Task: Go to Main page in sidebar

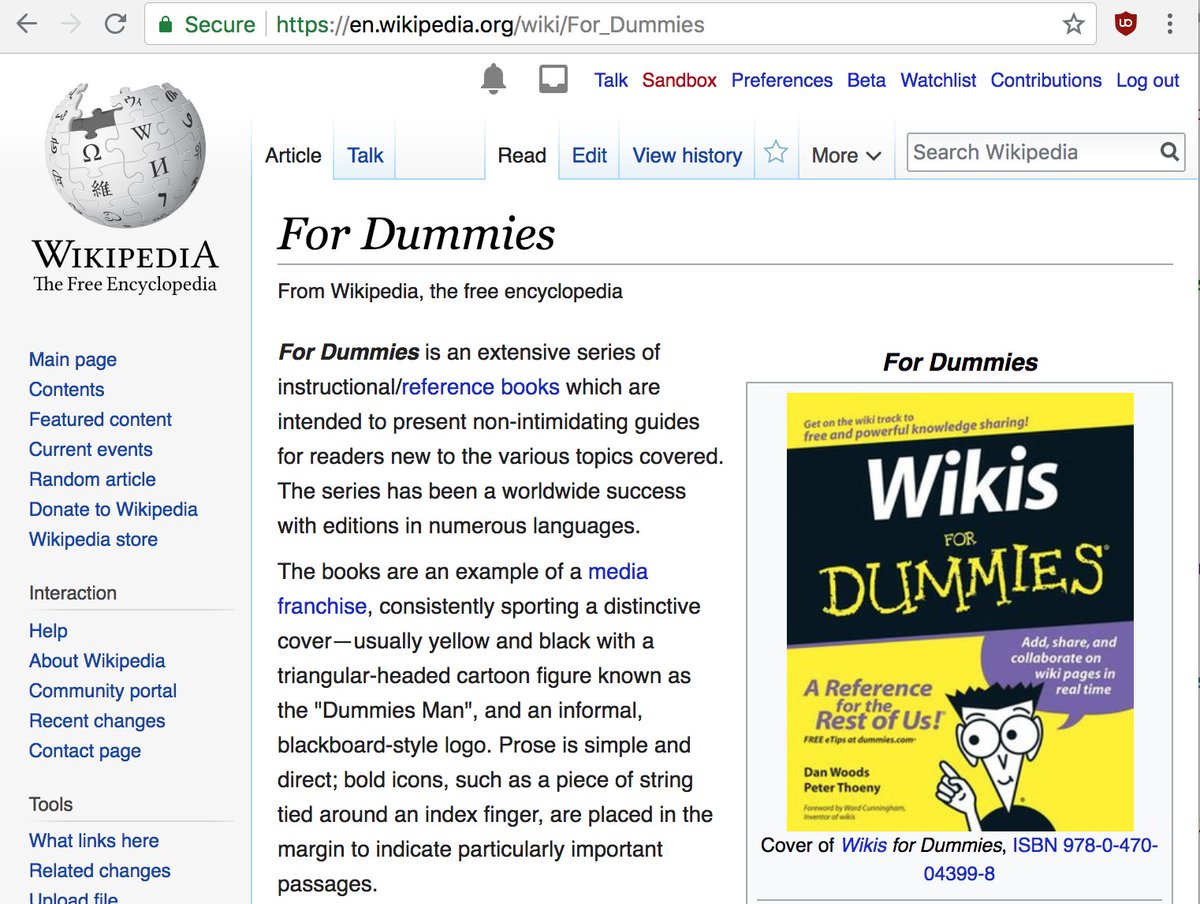Action: (x=73, y=359)
